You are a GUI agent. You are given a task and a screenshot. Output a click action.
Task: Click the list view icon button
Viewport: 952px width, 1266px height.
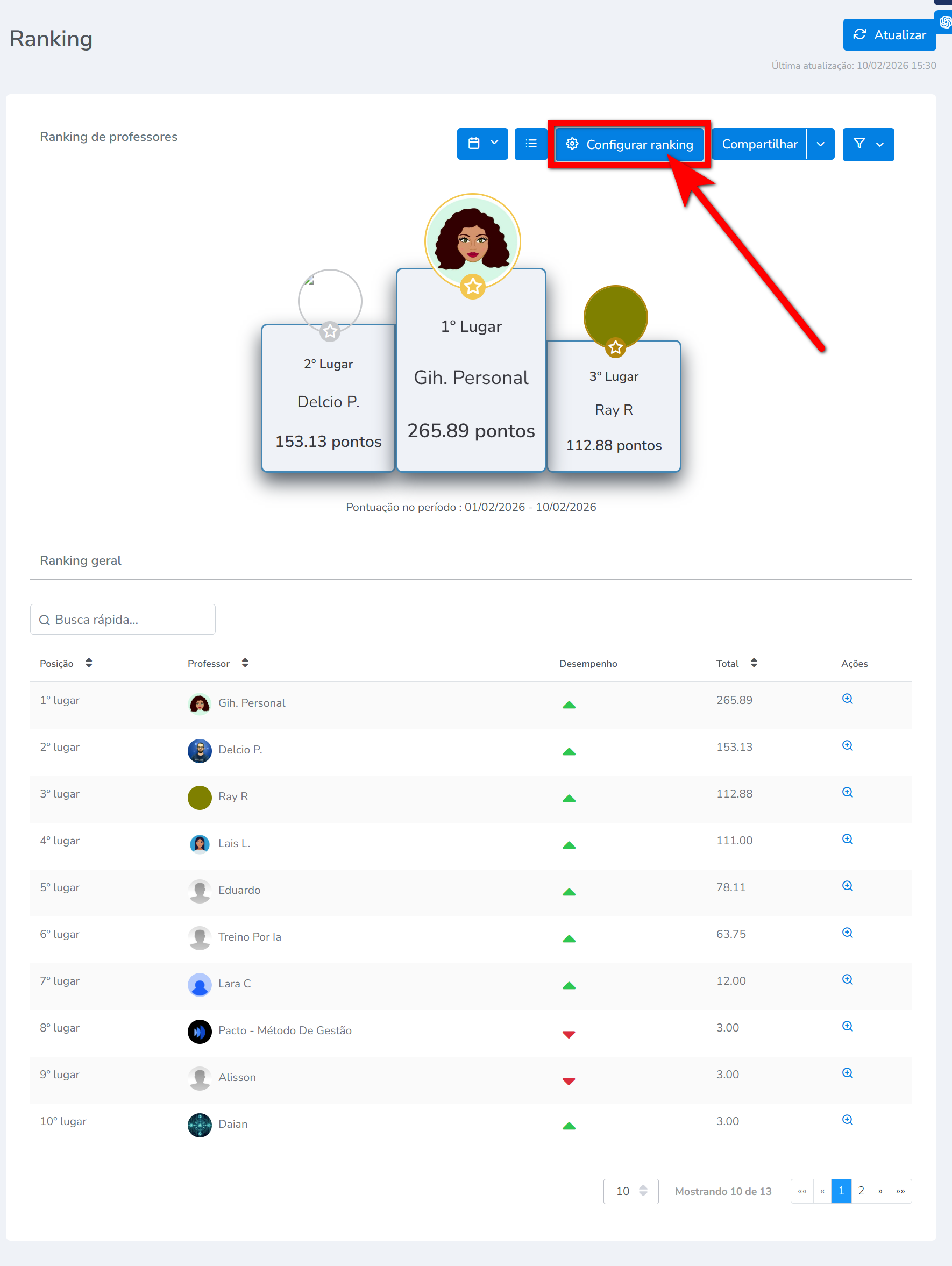pos(531,144)
